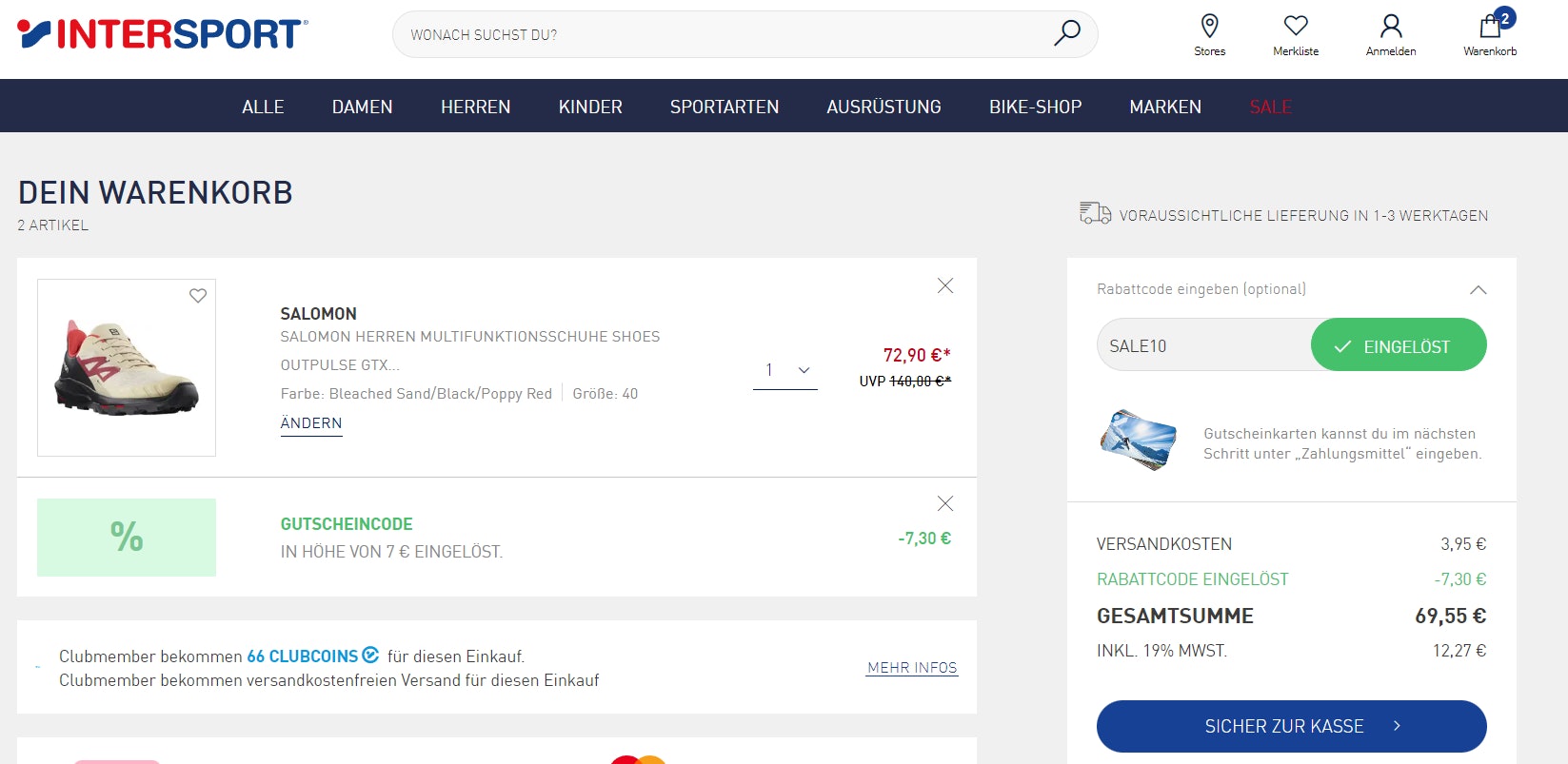Viewport: 1568px width, 764px height.
Task: Collapse the Rabattcode eingeben section
Action: tap(1479, 289)
